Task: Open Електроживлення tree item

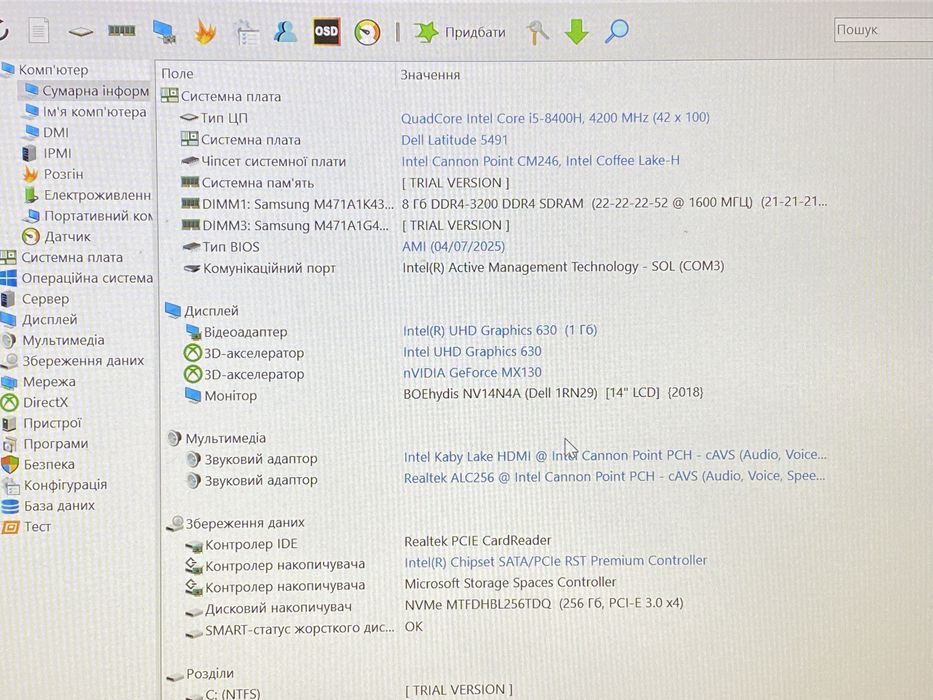Action: tap(87, 195)
